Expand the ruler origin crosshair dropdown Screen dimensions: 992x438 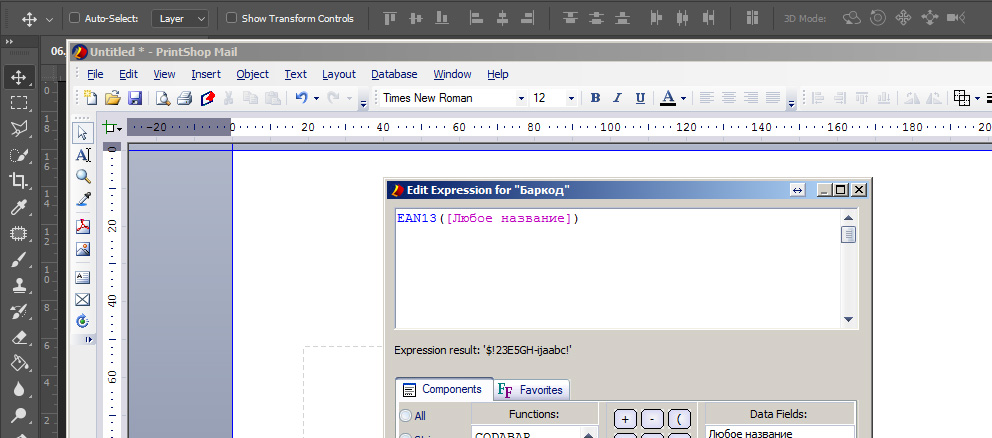coord(119,128)
